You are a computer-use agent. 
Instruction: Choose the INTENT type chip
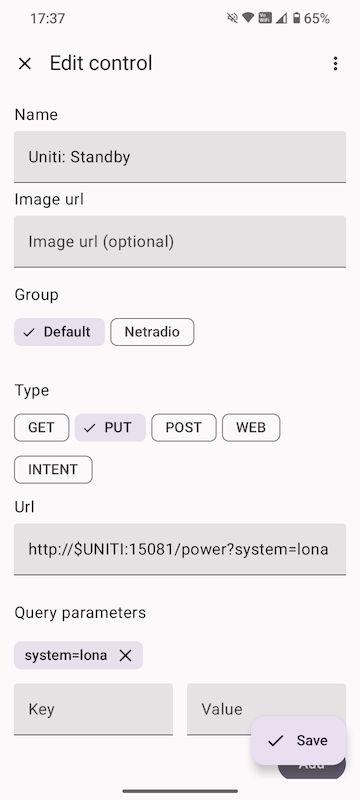point(53,469)
